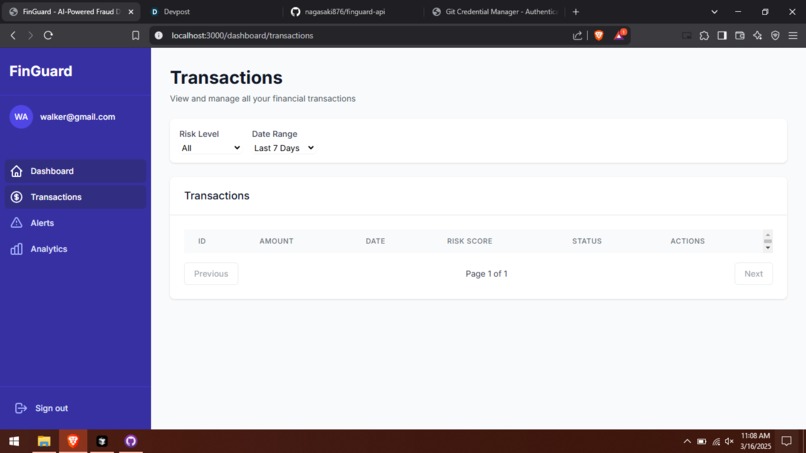
Task: Open a new browser tab
Action: pos(576,11)
